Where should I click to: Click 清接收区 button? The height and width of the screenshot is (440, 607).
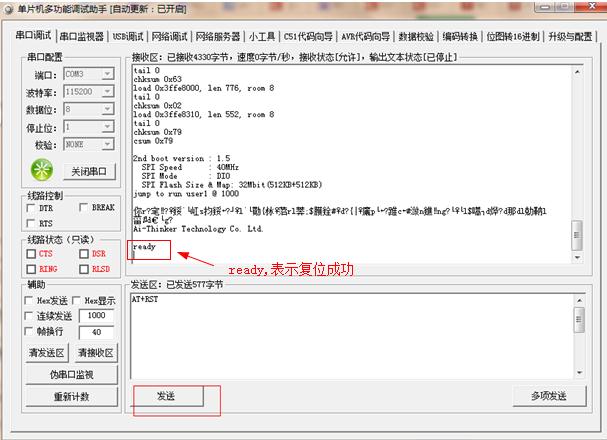96,353
